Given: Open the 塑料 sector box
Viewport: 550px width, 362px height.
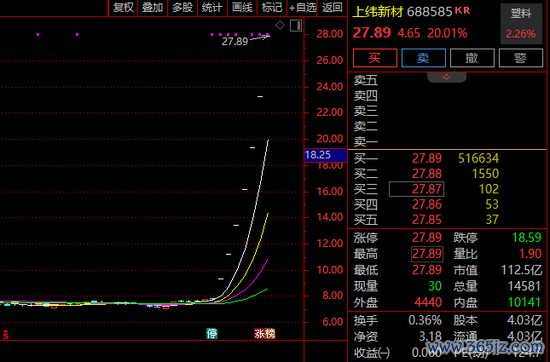Looking at the screenshot, I should 521,24.
